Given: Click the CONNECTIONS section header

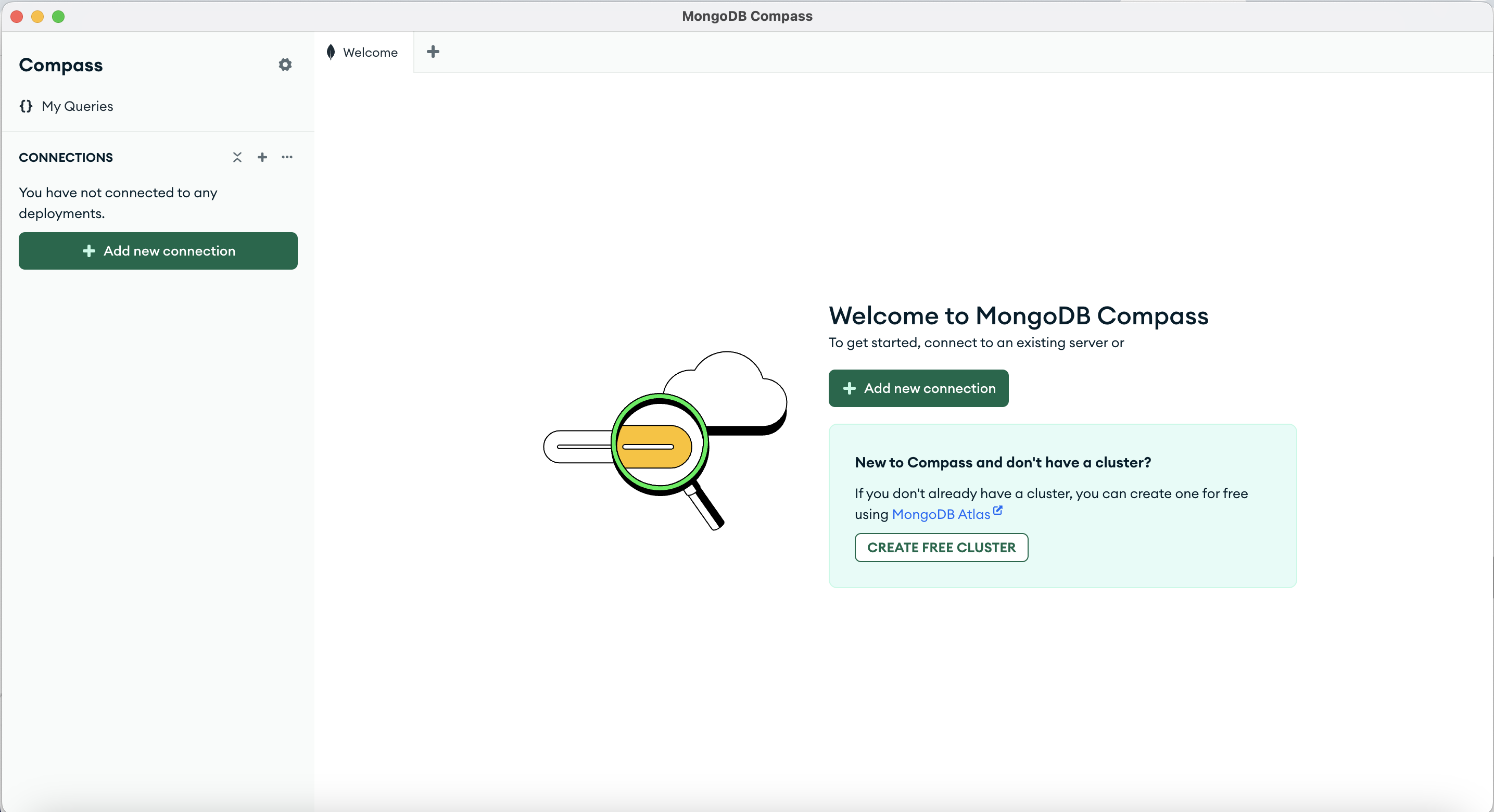Looking at the screenshot, I should (x=66, y=157).
